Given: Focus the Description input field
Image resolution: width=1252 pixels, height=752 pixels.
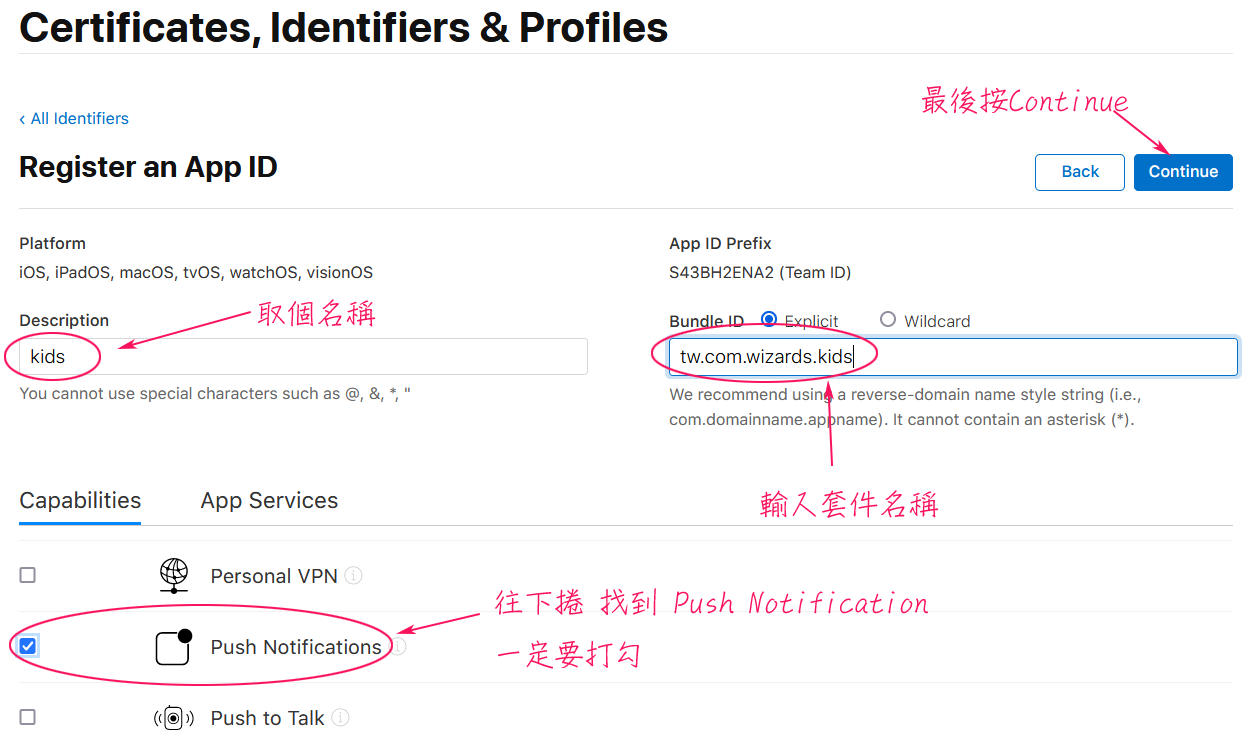Looking at the screenshot, I should tap(303, 357).
